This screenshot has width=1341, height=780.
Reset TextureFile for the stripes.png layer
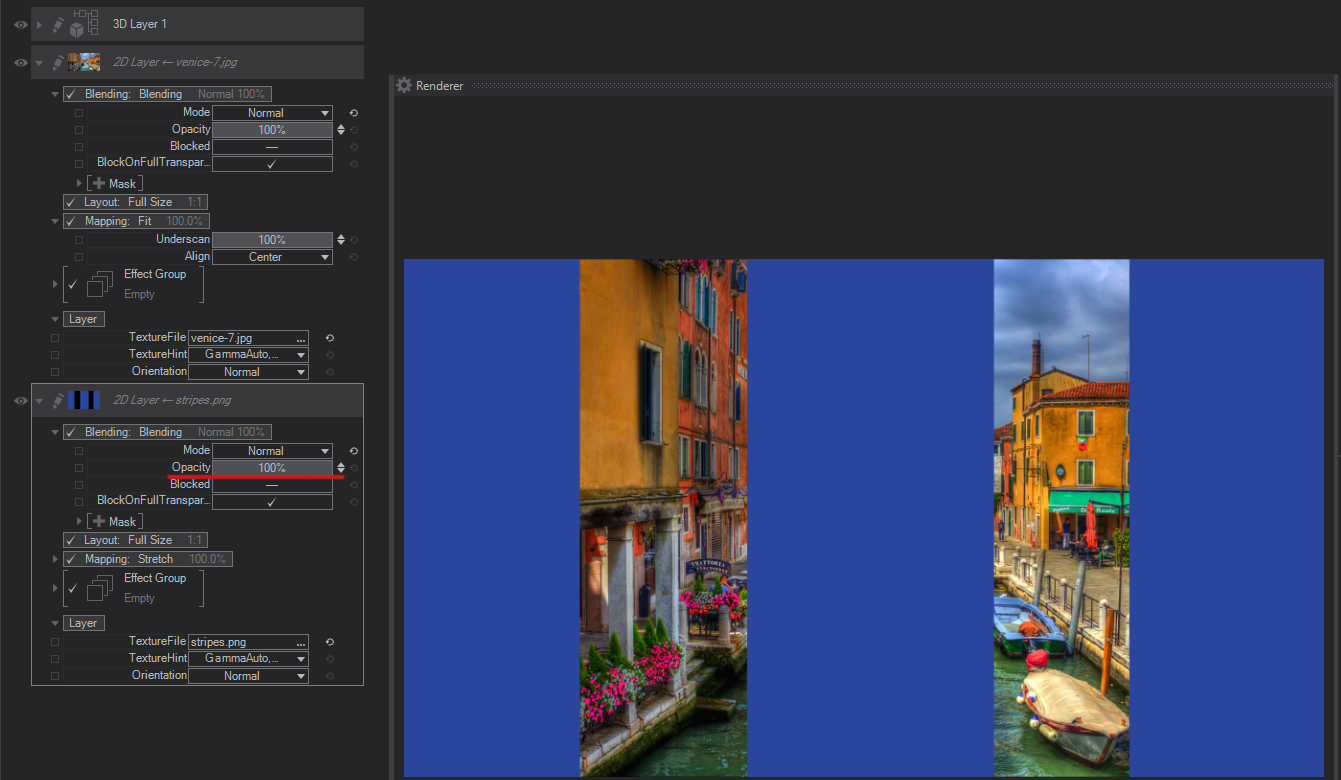[329, 642]
